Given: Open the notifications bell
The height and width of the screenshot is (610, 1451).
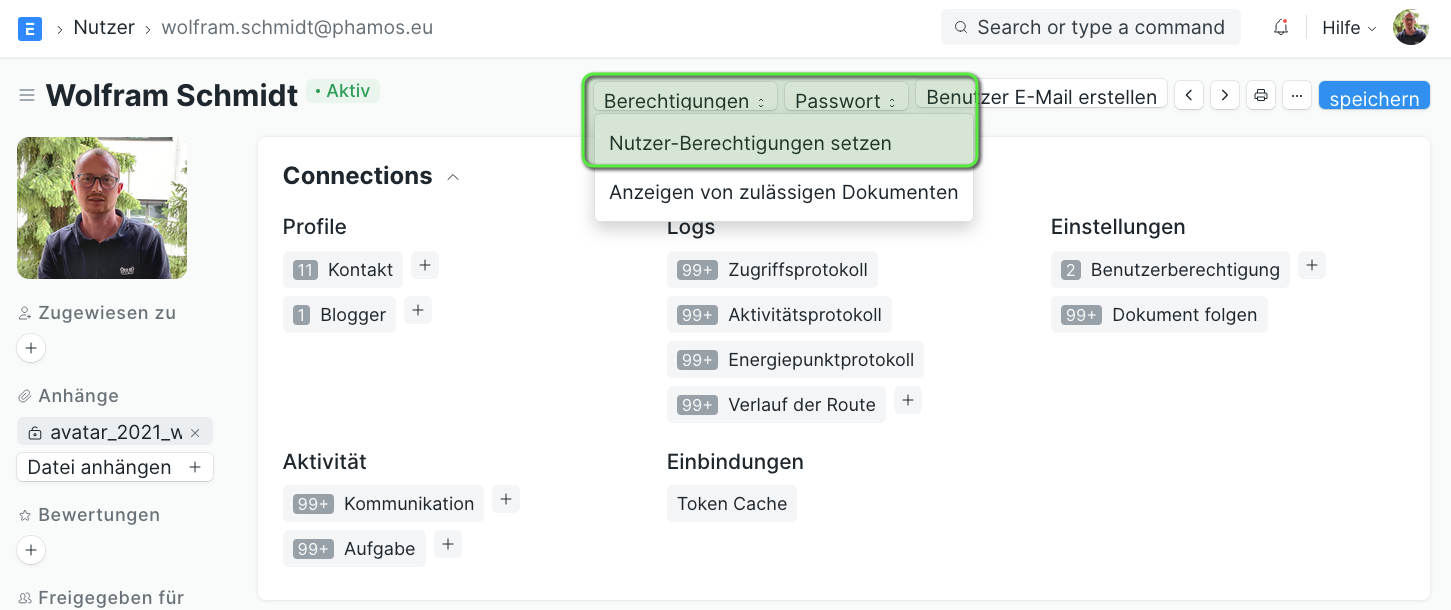Looking at the screenshot, I should [1281, 28].
